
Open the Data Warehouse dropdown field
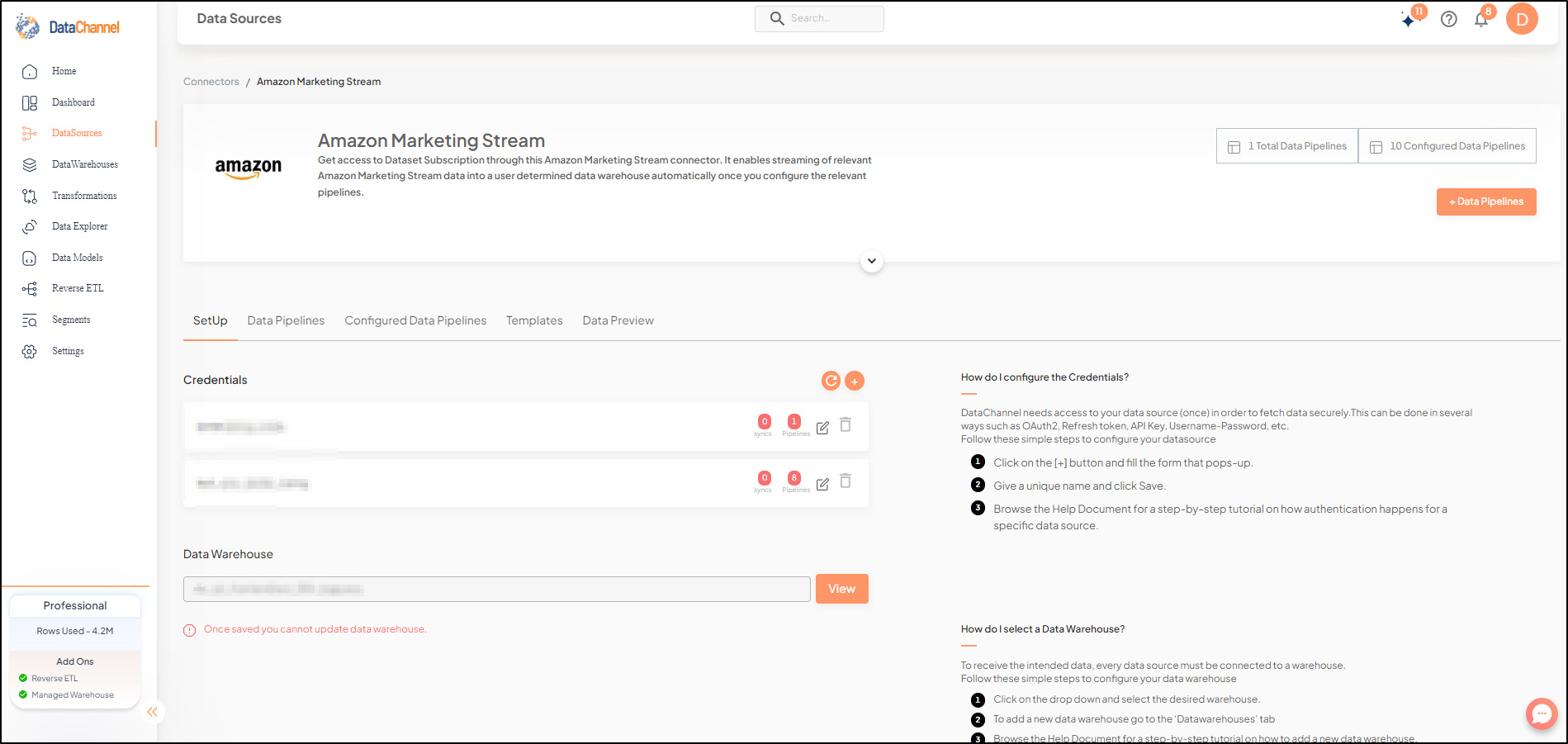click(496, 589)
